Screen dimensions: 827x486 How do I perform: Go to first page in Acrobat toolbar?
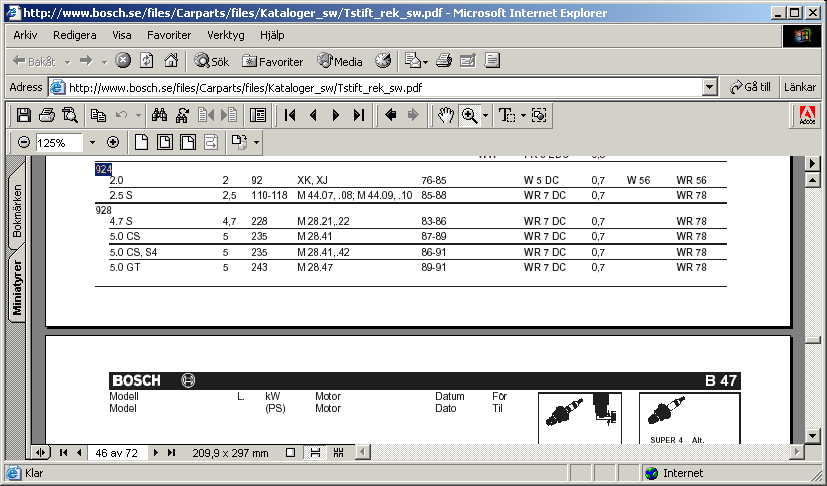pos(290,115)
